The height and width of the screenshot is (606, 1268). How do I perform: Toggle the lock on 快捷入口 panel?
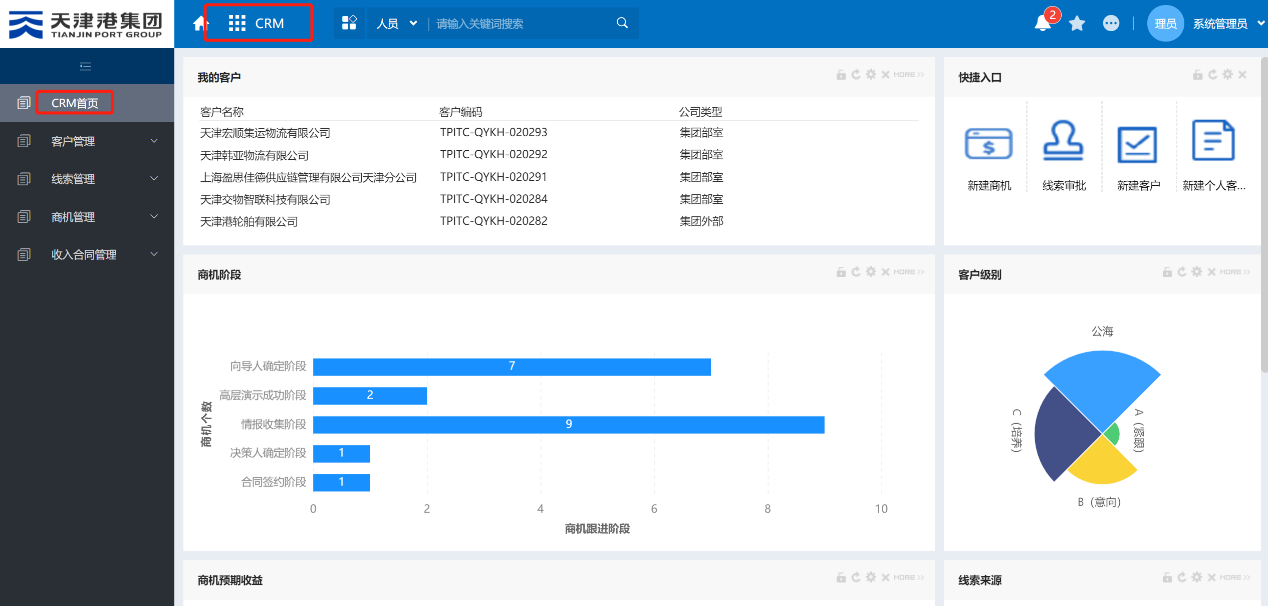tap(1198, 75)
